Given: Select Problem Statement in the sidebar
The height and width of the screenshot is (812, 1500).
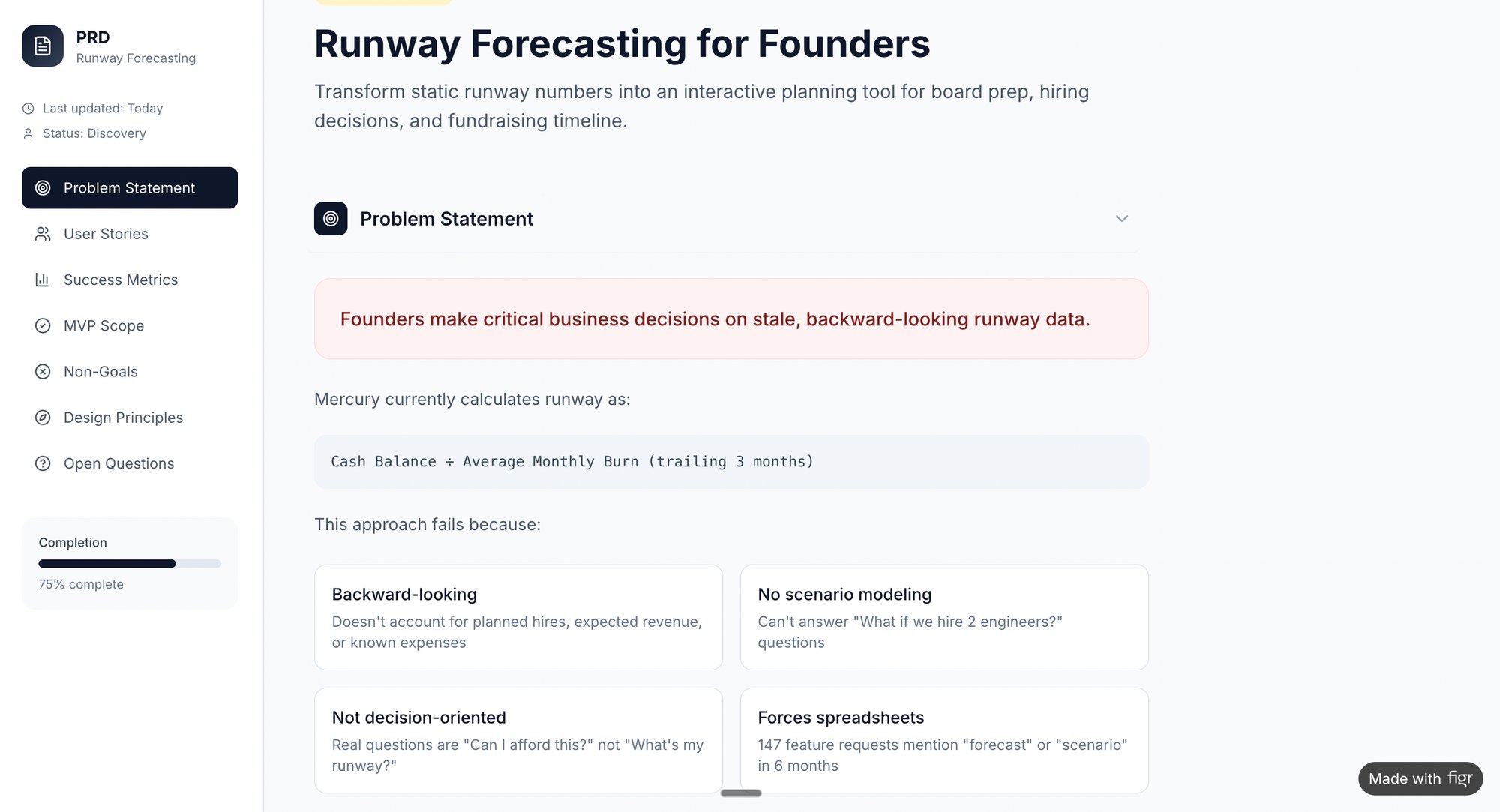Looking at the screenshot, I should 129,188.
